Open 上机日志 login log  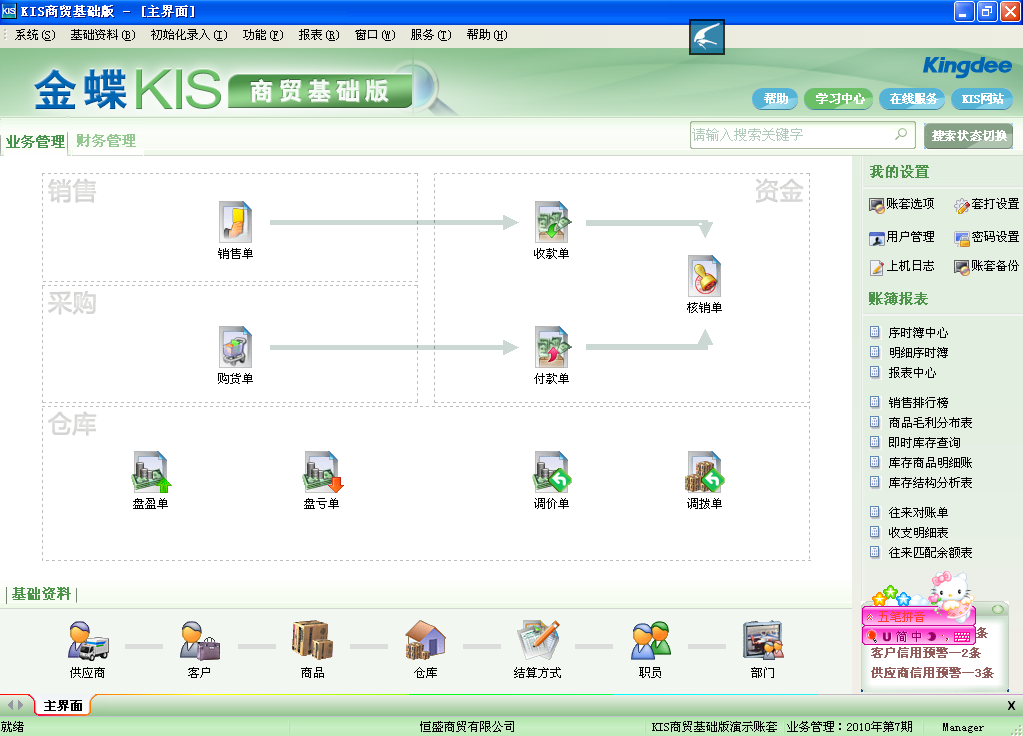pos(902,266)
